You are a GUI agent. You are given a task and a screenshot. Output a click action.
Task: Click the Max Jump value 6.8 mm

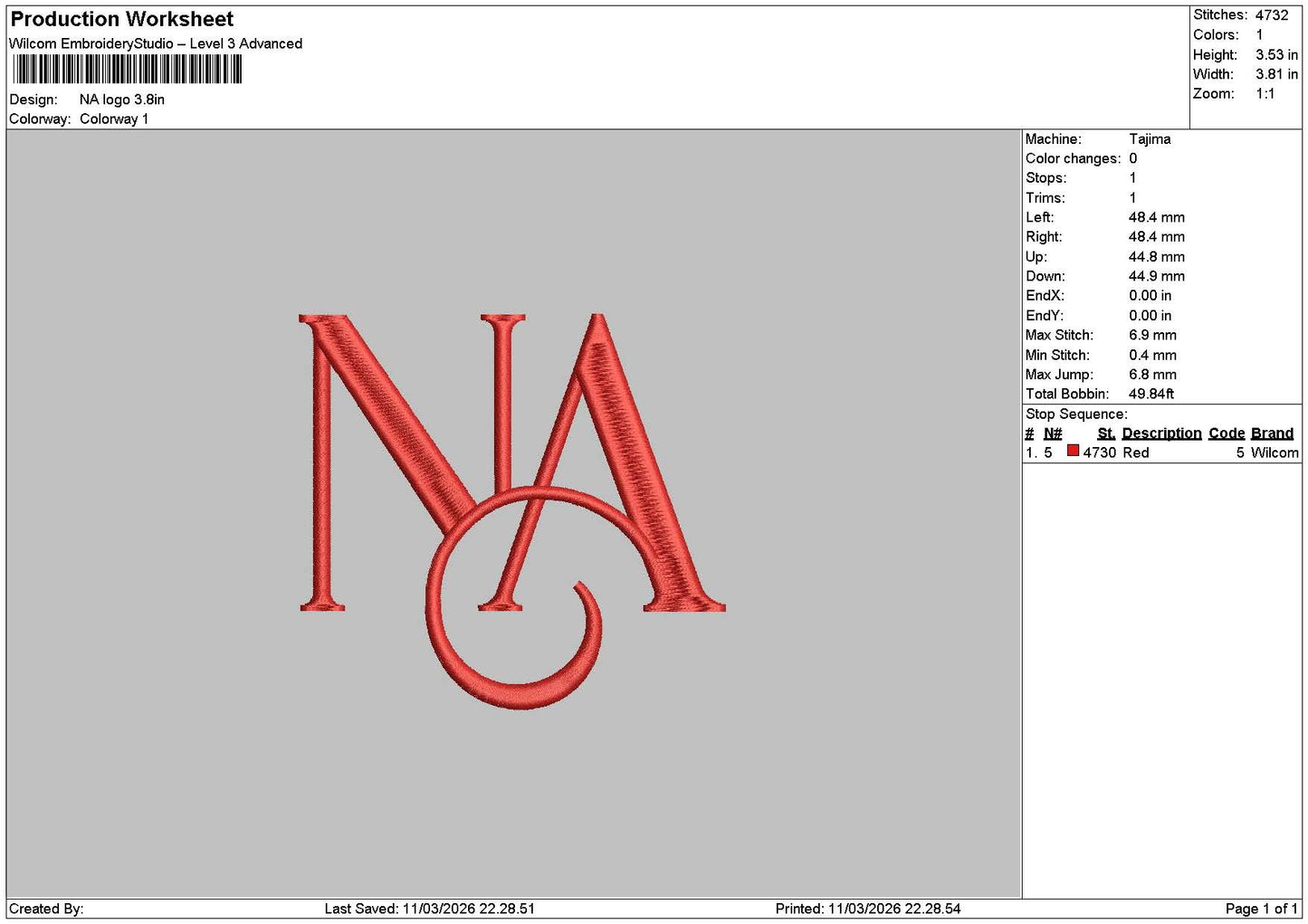(1152, 375)
